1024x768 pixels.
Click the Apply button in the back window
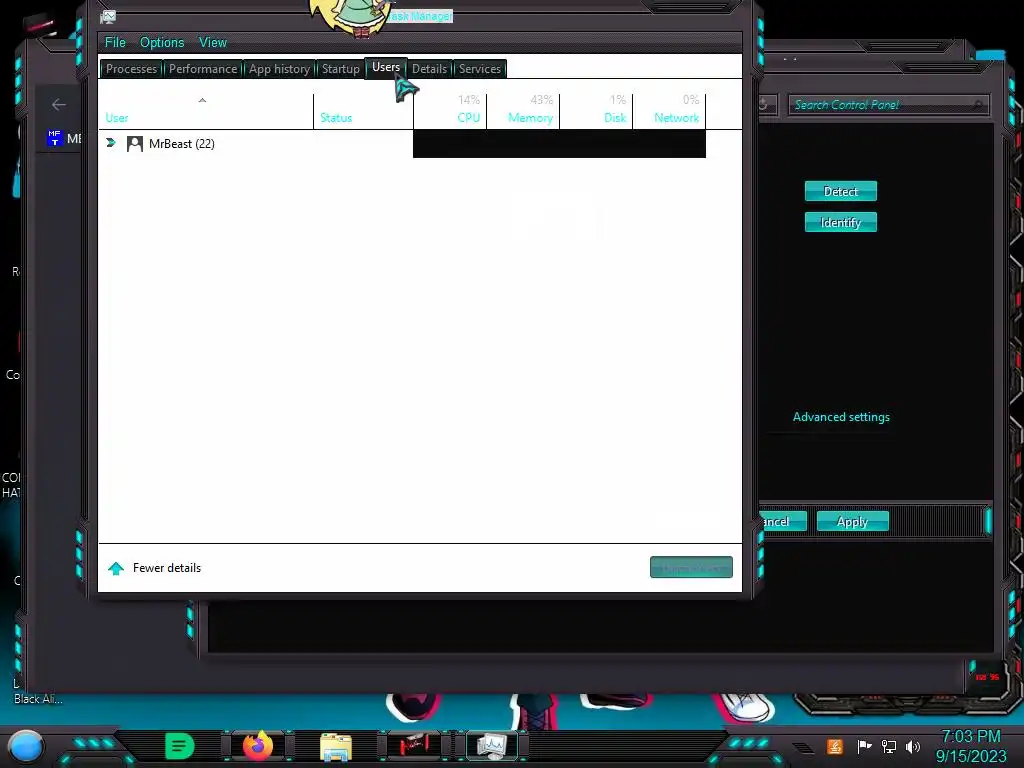tap(852, 522)
